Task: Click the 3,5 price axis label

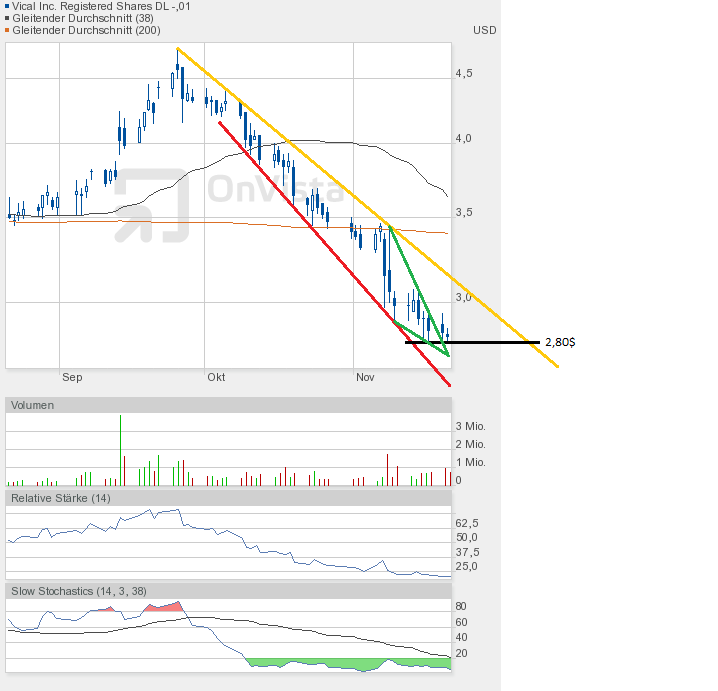Action: click(463, 212)
